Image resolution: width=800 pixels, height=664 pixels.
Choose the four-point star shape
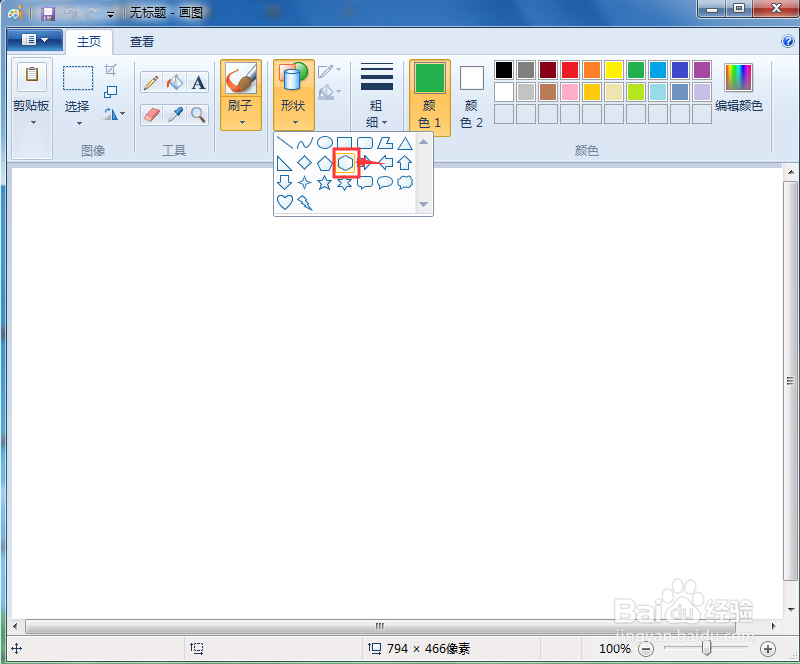[x=305, y=182]
